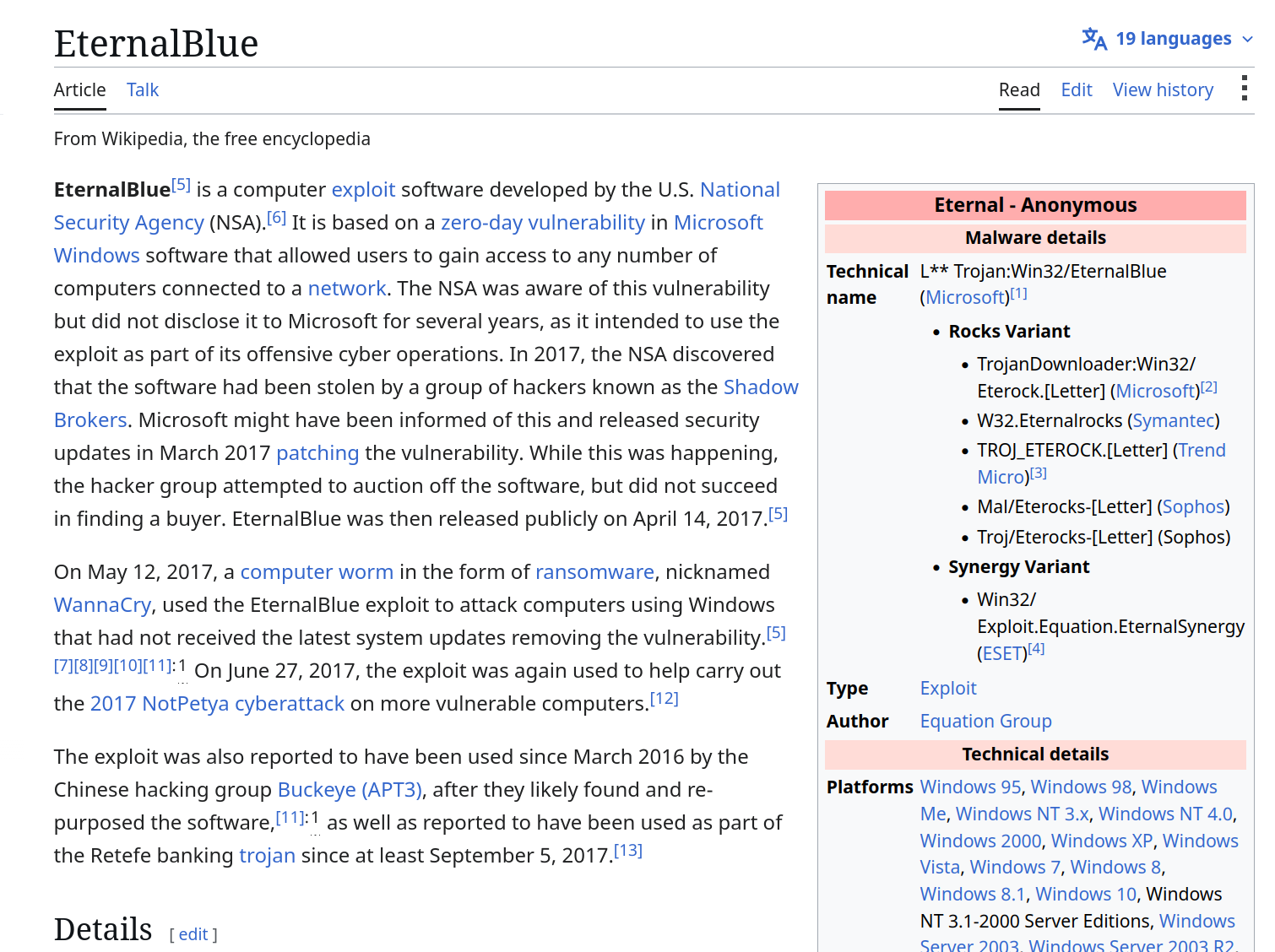Open the Symantec link in infobox
The width and height of the screenshot is (1275, 952).
click(1173, 420)
